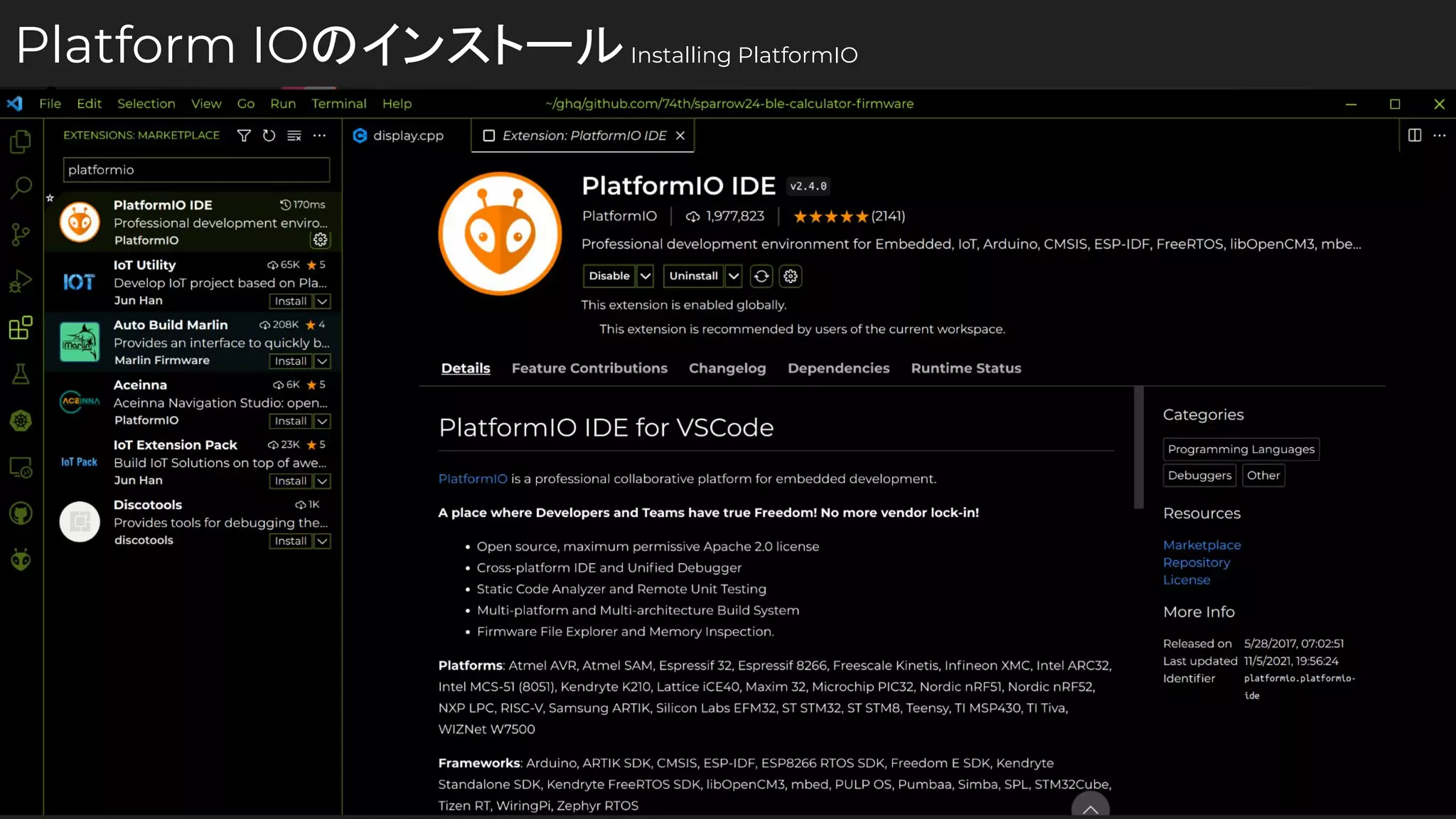This screenshot has height=819, width=1456.
Task: Install the Discotools extension
Action: [291, 541]
